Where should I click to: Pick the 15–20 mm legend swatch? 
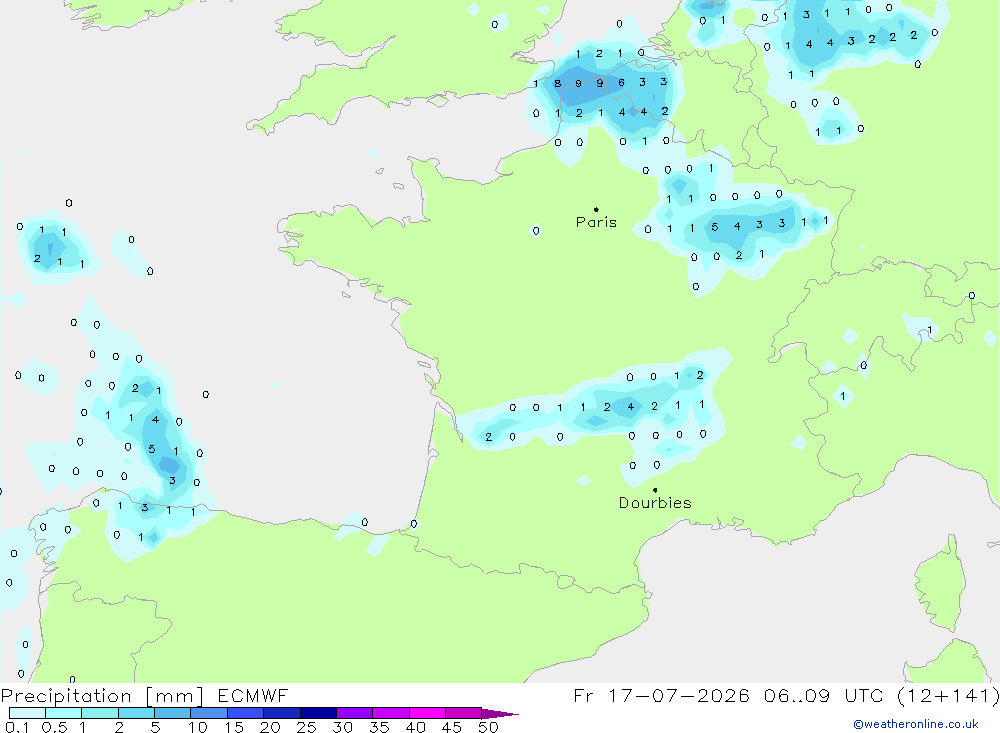(245, 713)
